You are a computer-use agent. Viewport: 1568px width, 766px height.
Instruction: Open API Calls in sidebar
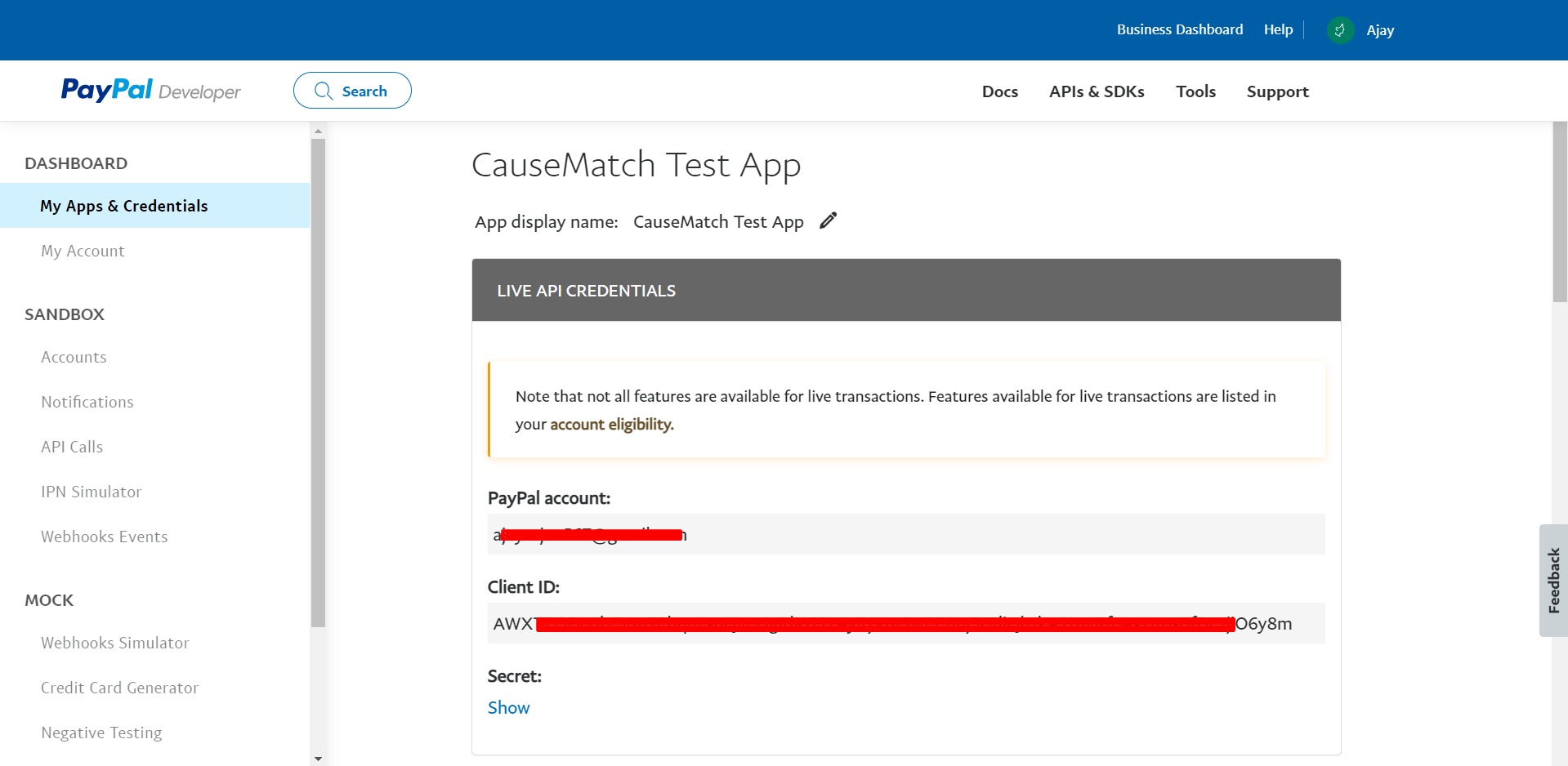(x=72, y=447)
